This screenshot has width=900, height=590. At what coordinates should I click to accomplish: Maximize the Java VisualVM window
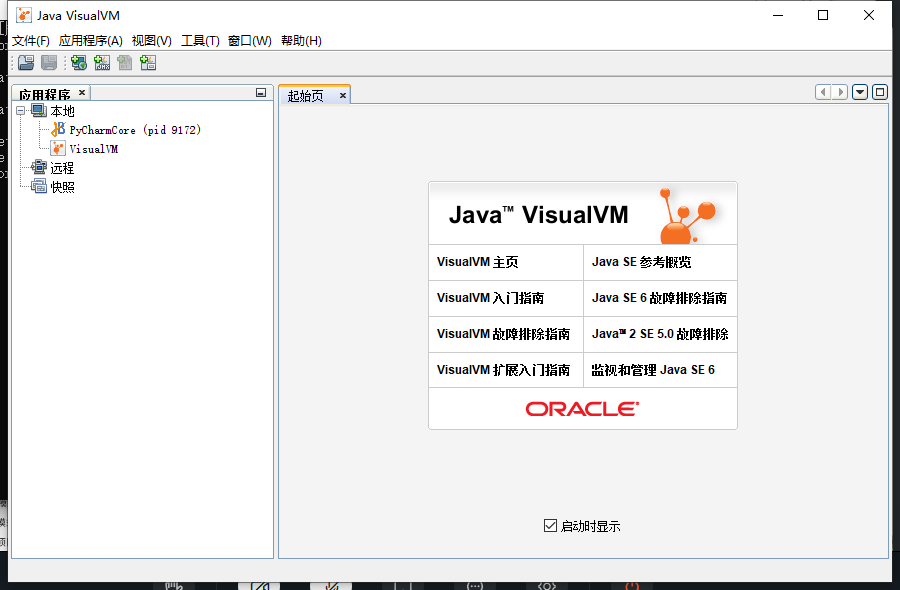click(x=823, y=15)
